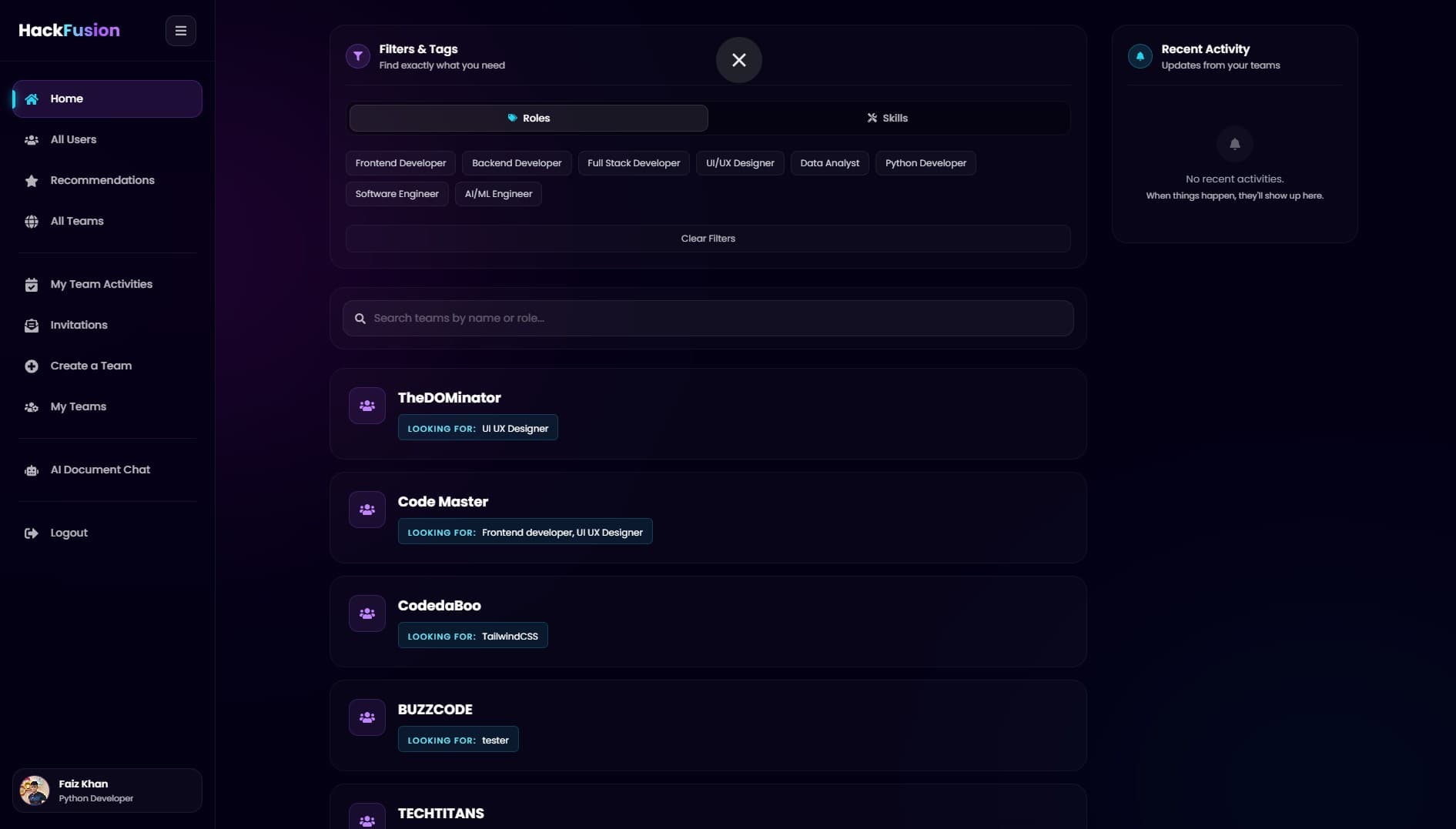The height and width of the screenshot is (829, 1456).
Task: Open All Teams page
Action: click(x=107, y=221)
